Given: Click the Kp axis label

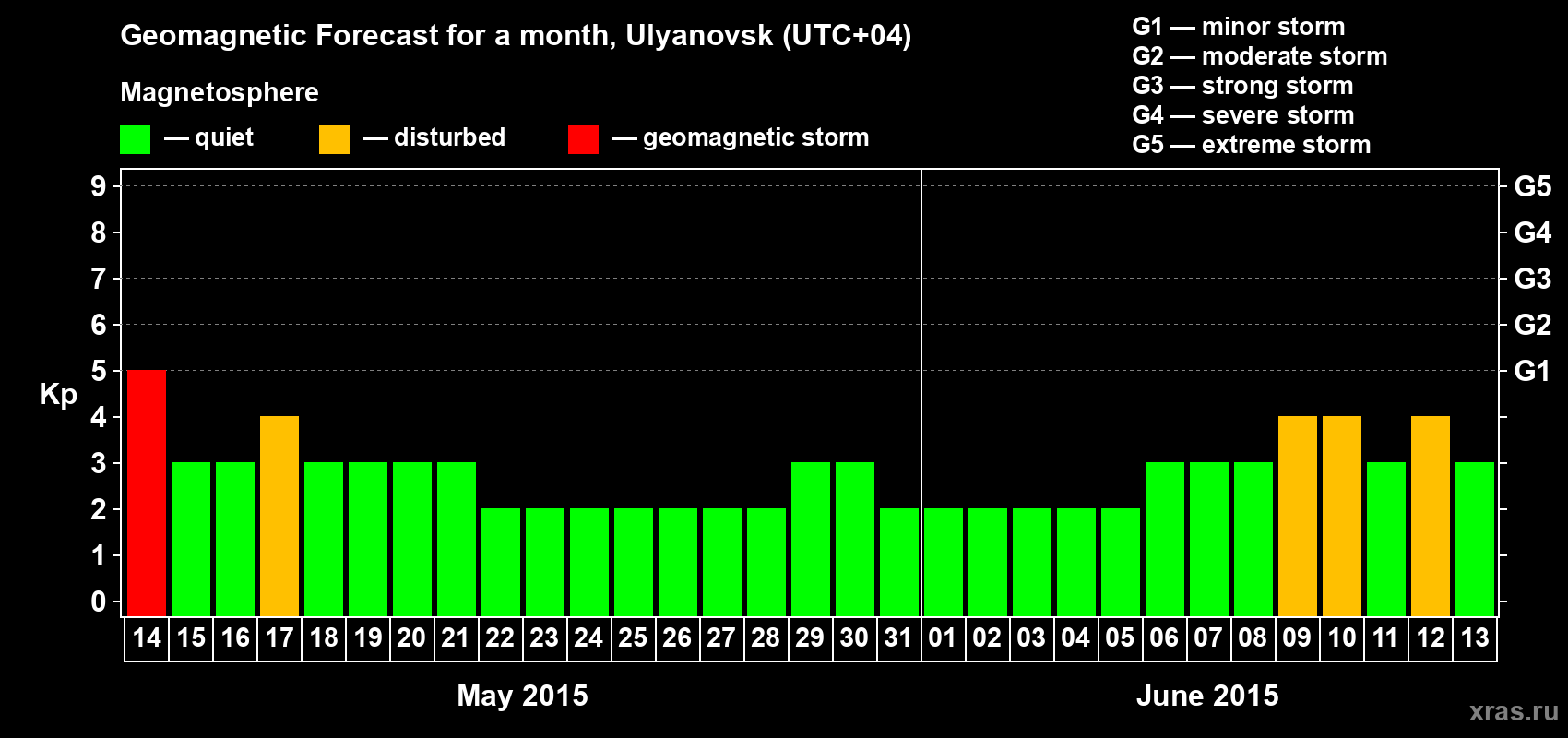Looking at the screenshot, I should click(x=58, y=395).
